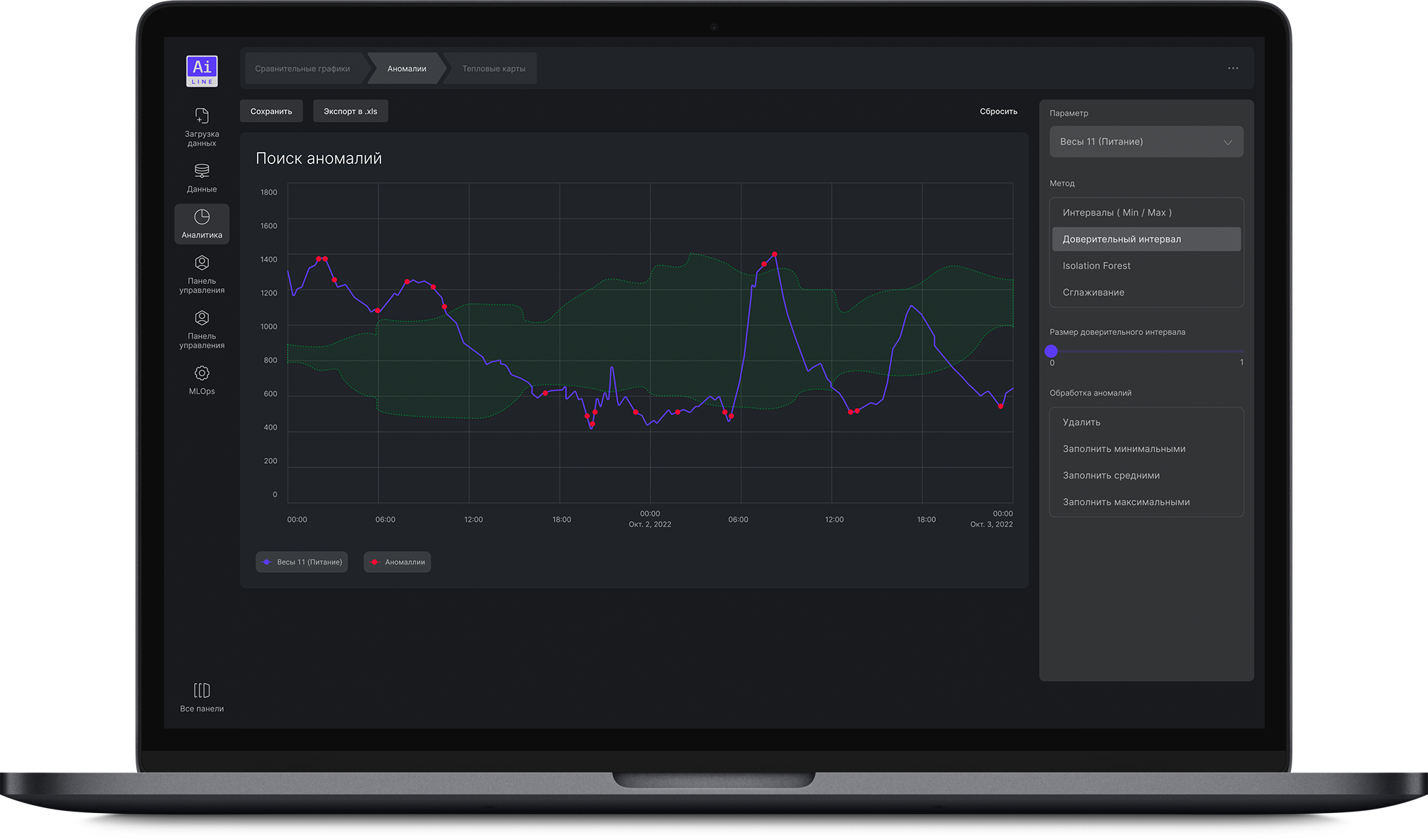This screenshot has height=840, width=1428.
Task: Expand the Параметр dropdown Весы 11
Action: (x=1146, y=142)
